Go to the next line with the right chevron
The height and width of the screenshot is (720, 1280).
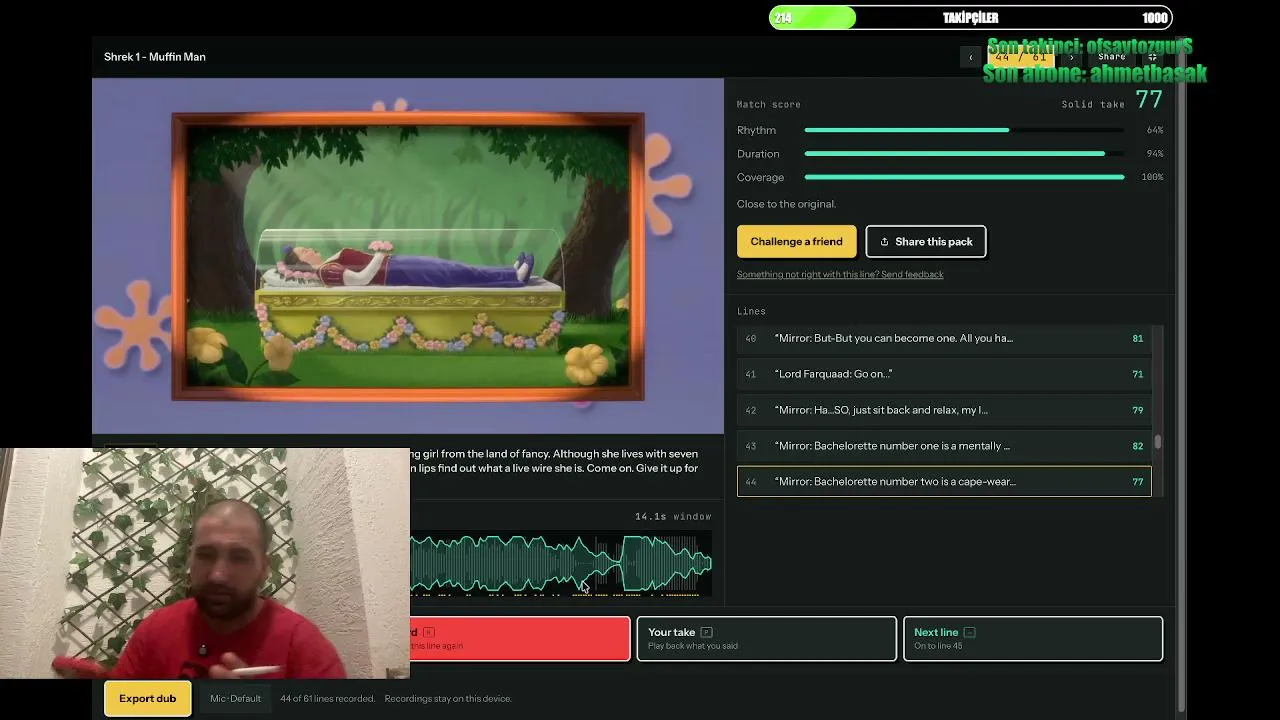click(x=1071, y=57)
